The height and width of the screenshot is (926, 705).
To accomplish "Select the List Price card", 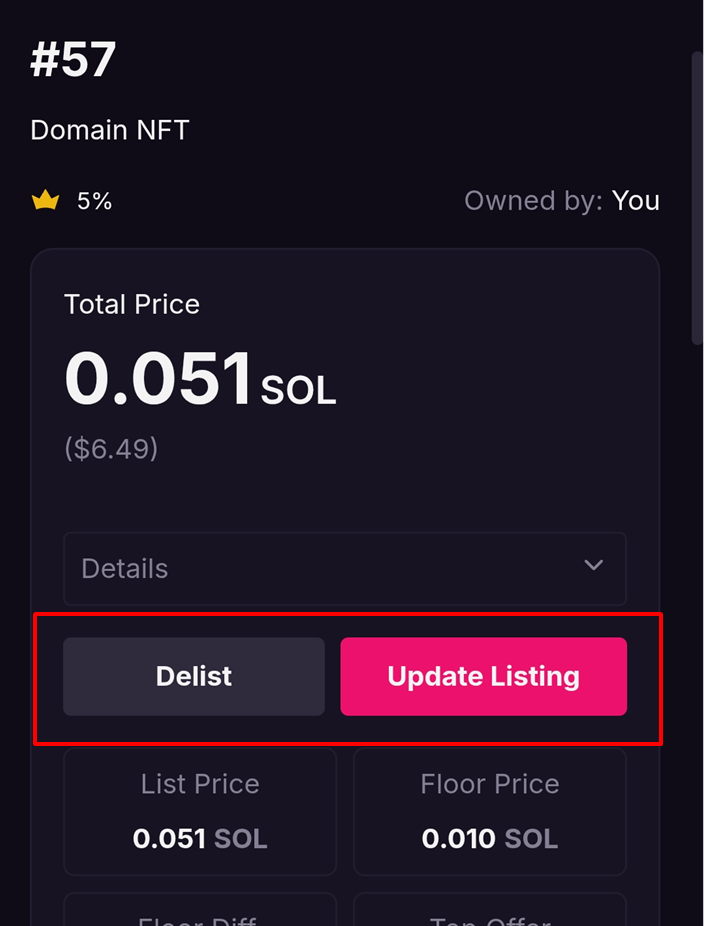I will tap(200, 810).
